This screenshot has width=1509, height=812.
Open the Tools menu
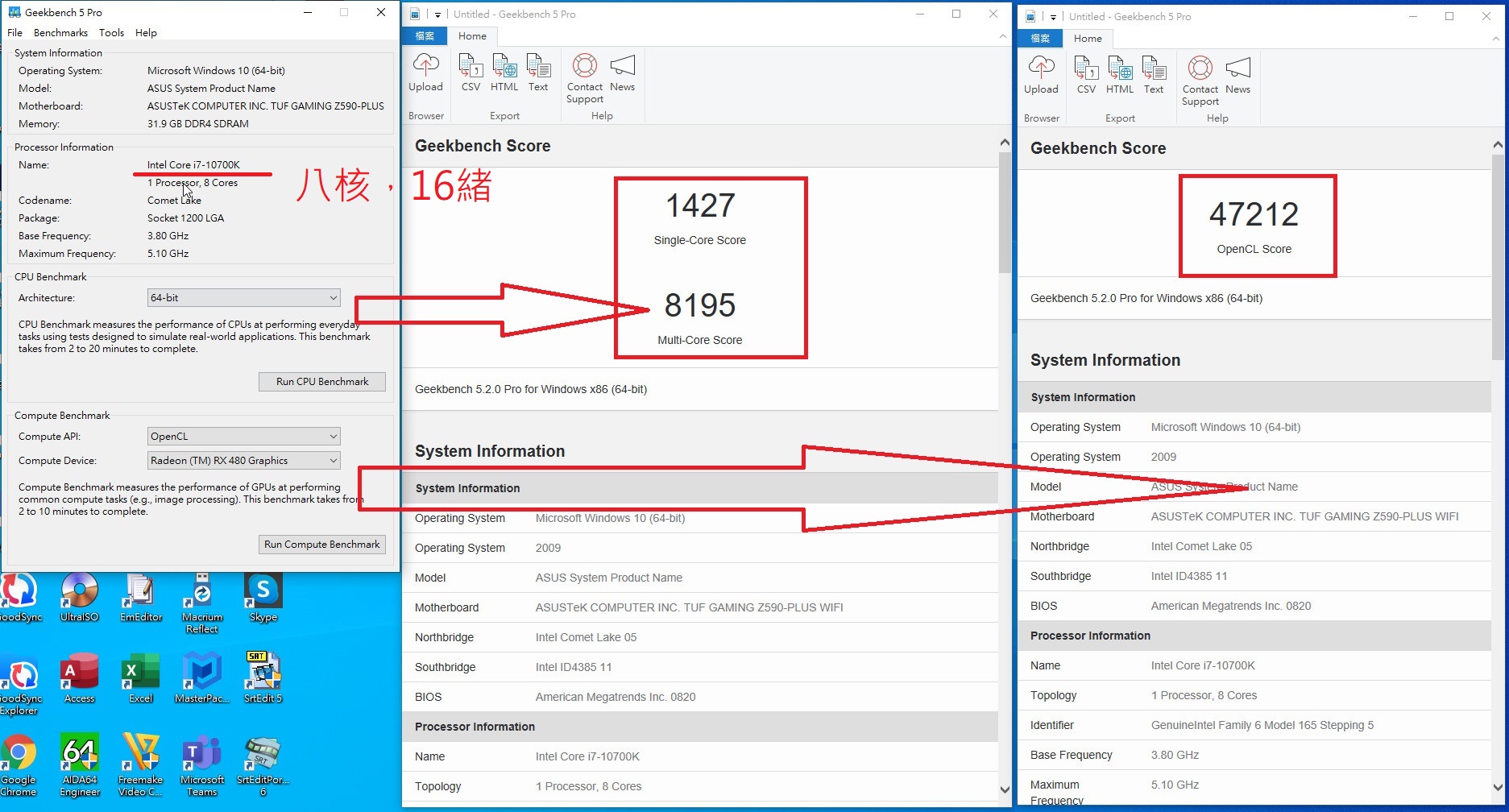pyautogui.click(x=111, y=33)
